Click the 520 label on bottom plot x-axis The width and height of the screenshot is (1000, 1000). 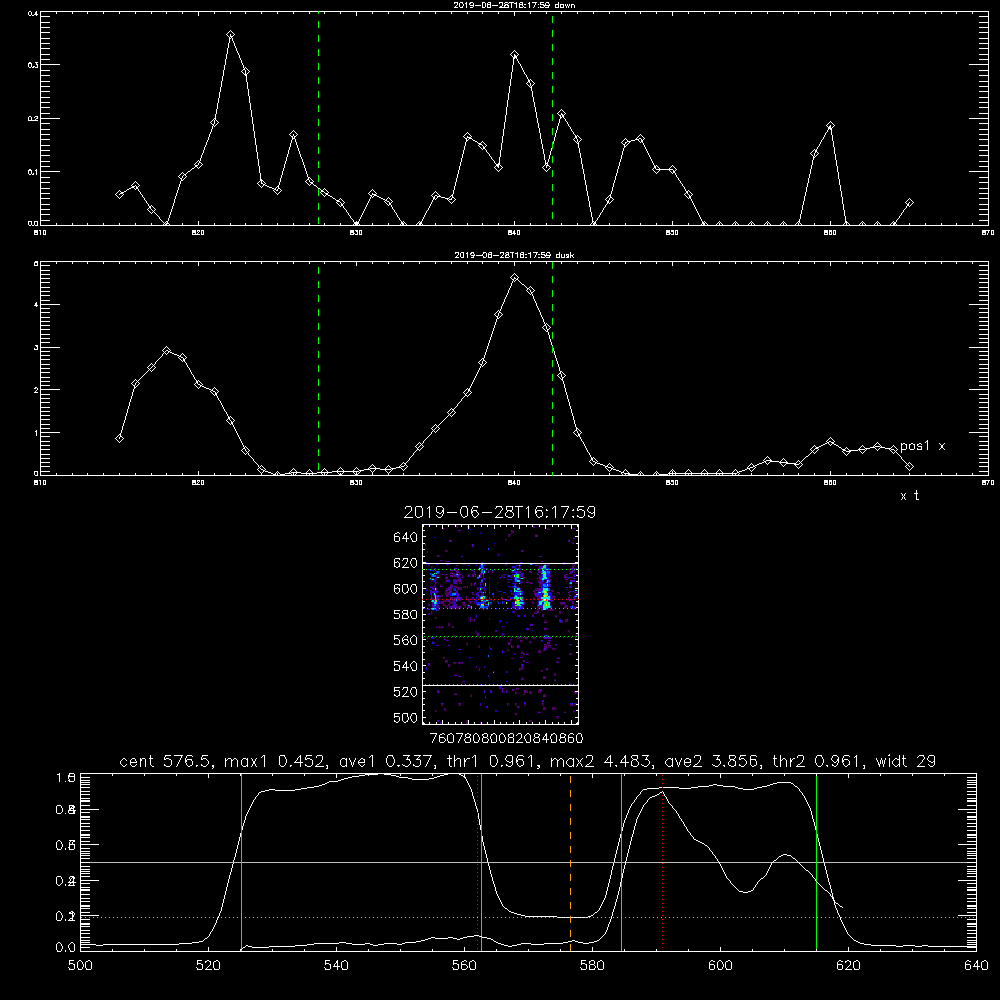pos(208,966)
